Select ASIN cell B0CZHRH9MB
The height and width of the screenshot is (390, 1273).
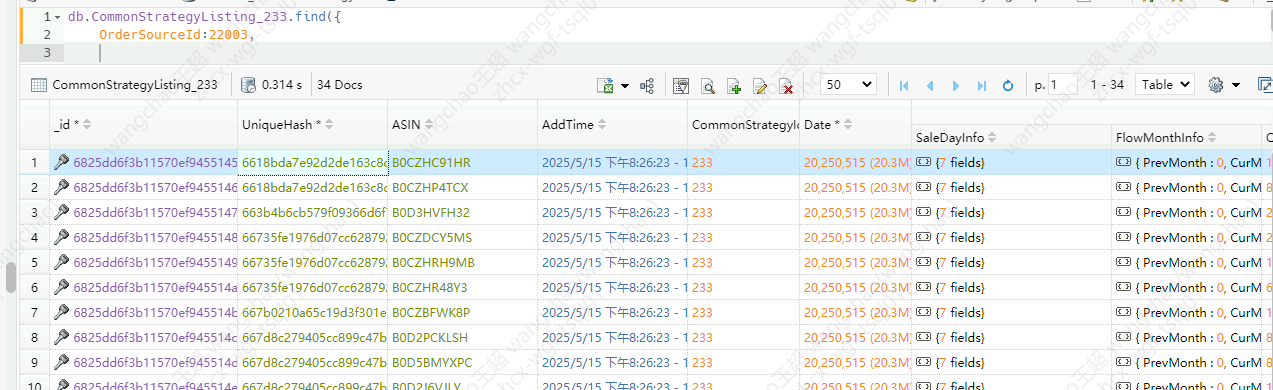pyautogui.click(x=463, y=262)
